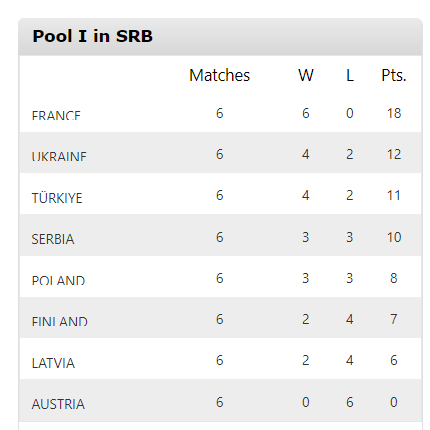This screenshot has height=430, width=430.
Task: Open the TÜRKIYE team row
Action: [220, 194]
